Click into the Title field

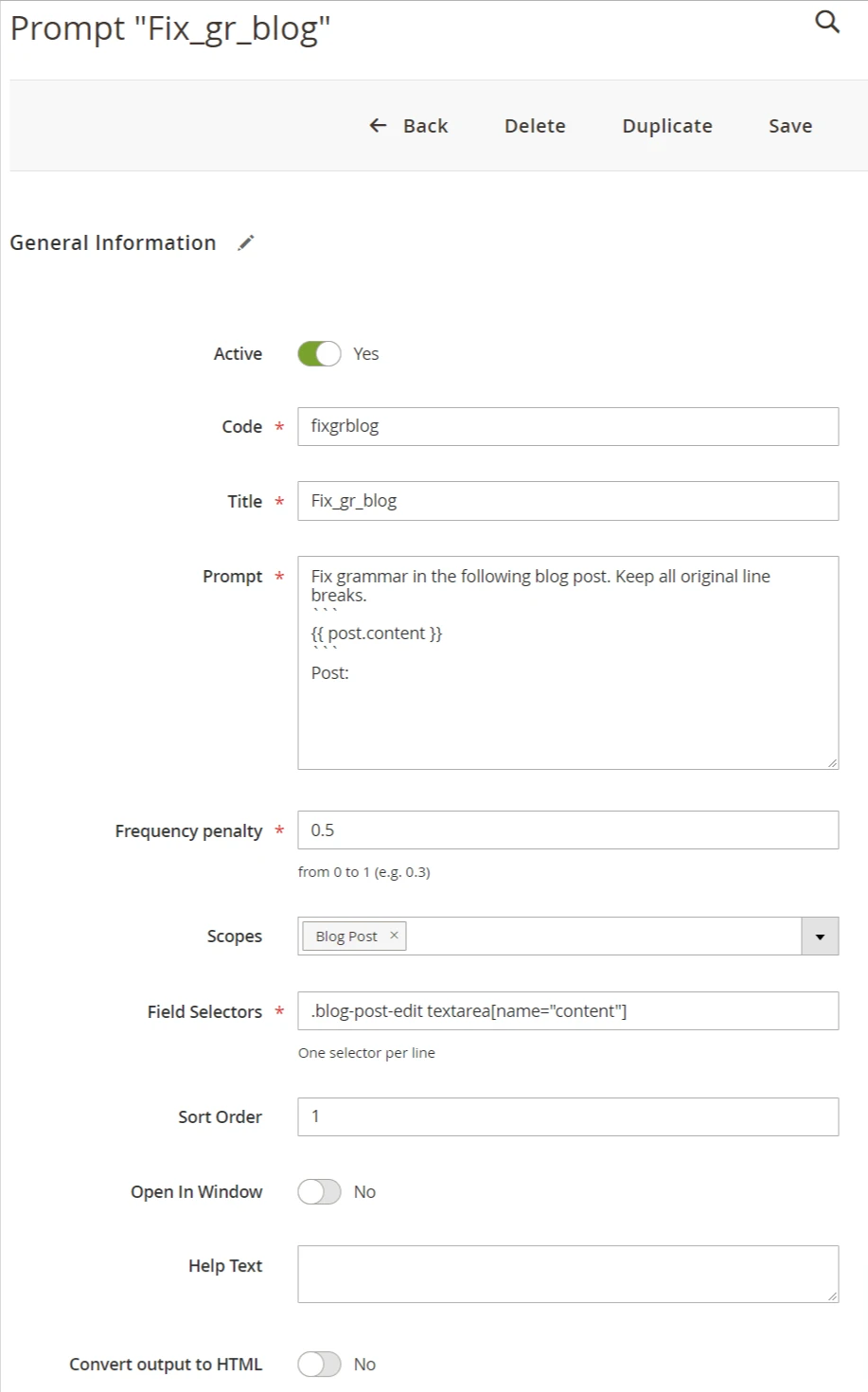[568, 501]
